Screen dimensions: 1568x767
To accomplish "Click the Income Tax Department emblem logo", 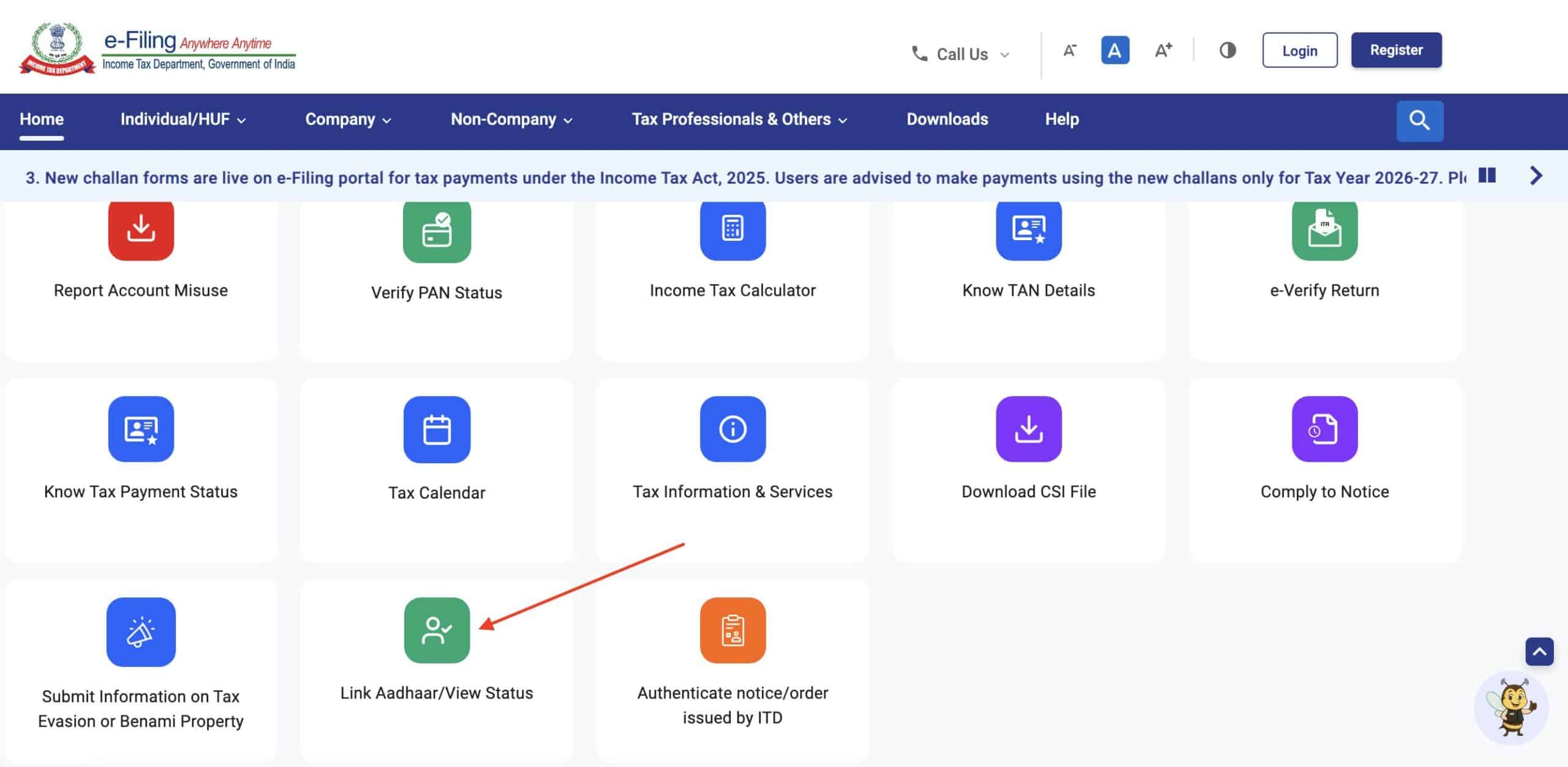I will [x=57, y=49].
